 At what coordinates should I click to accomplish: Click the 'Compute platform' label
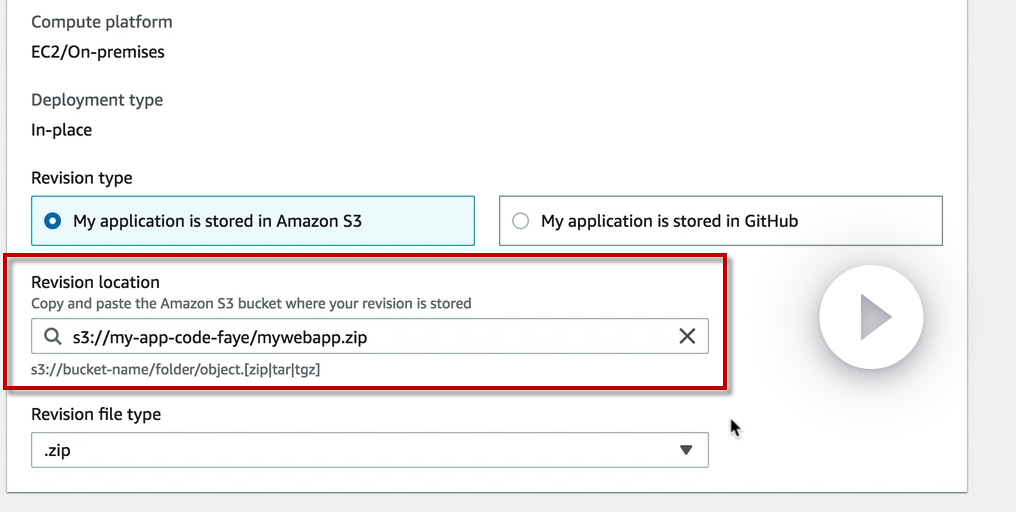[x=102, y=22]
